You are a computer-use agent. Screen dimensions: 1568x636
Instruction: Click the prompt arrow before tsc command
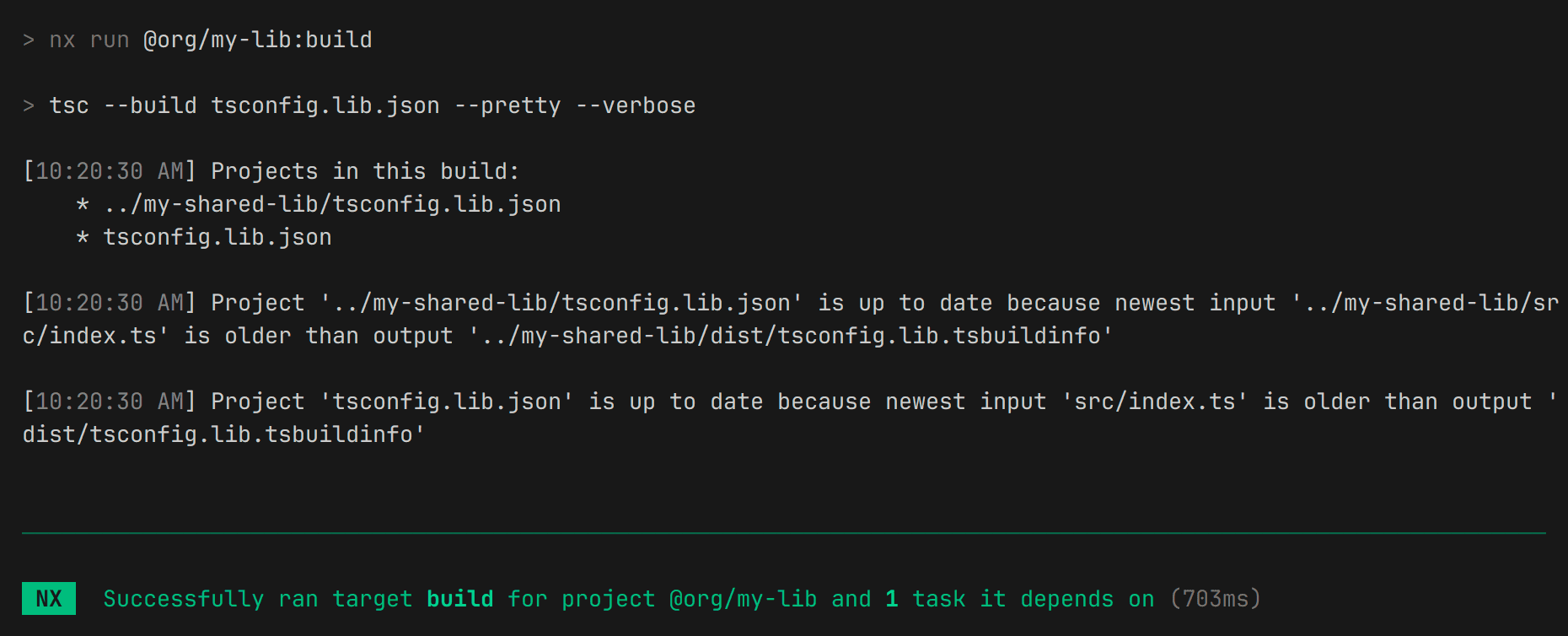click(29, 105)
